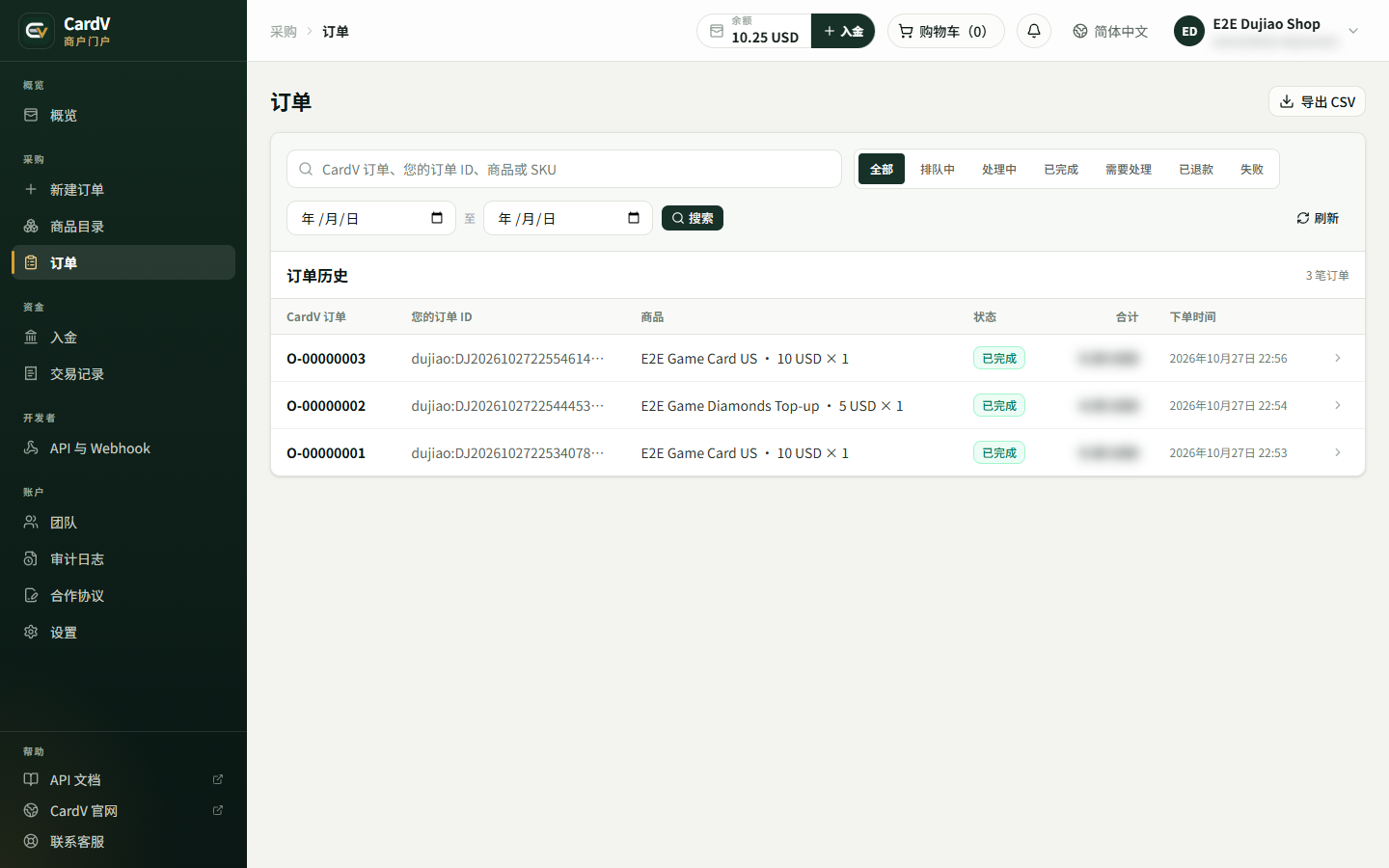Select the 全部 filter tab
This screenshot has height=868, width=1389.
pyautogui.click(x=882, y=169)
